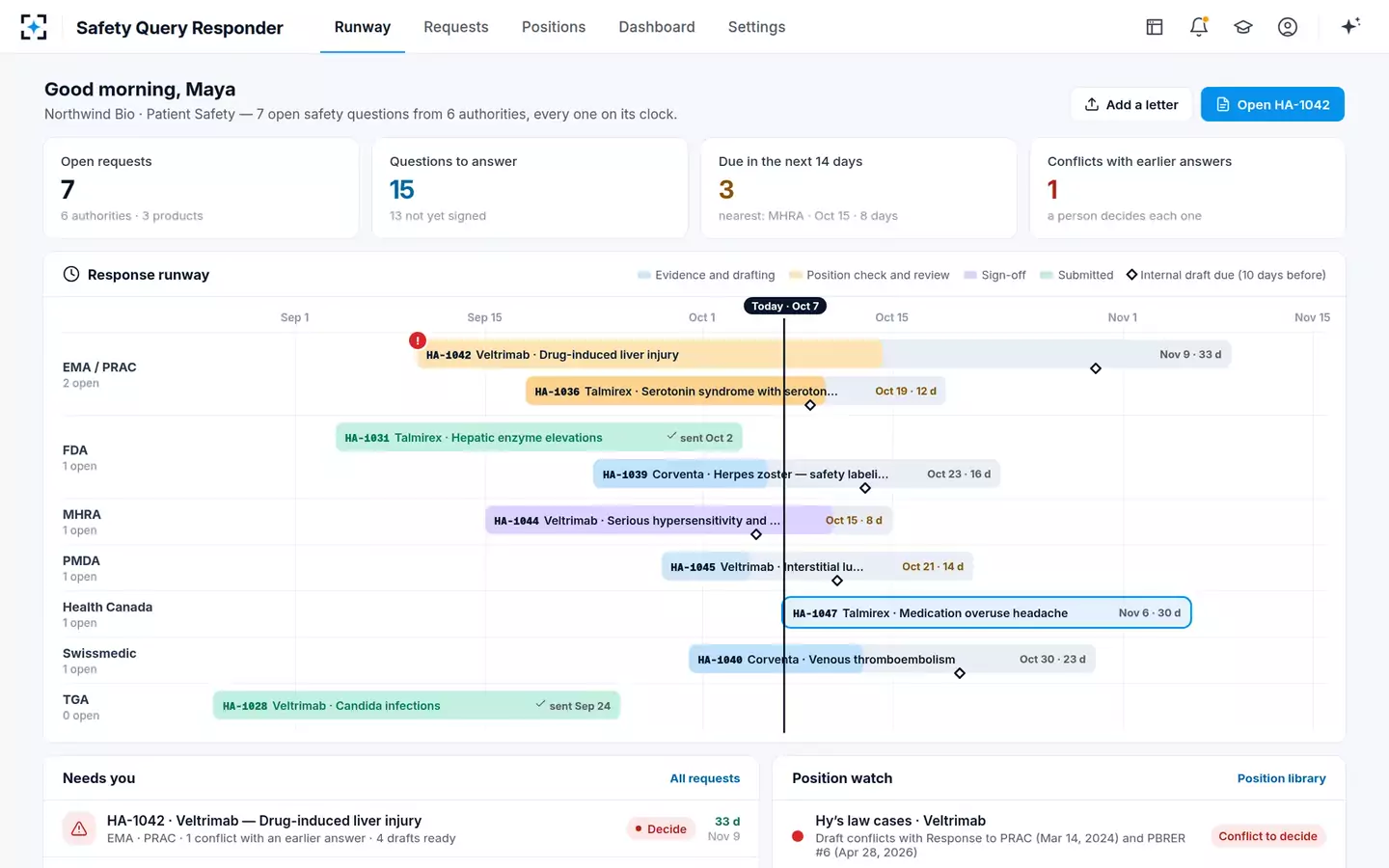Click internal draft diamond on HA-1039 bar

tap(865, 488)
